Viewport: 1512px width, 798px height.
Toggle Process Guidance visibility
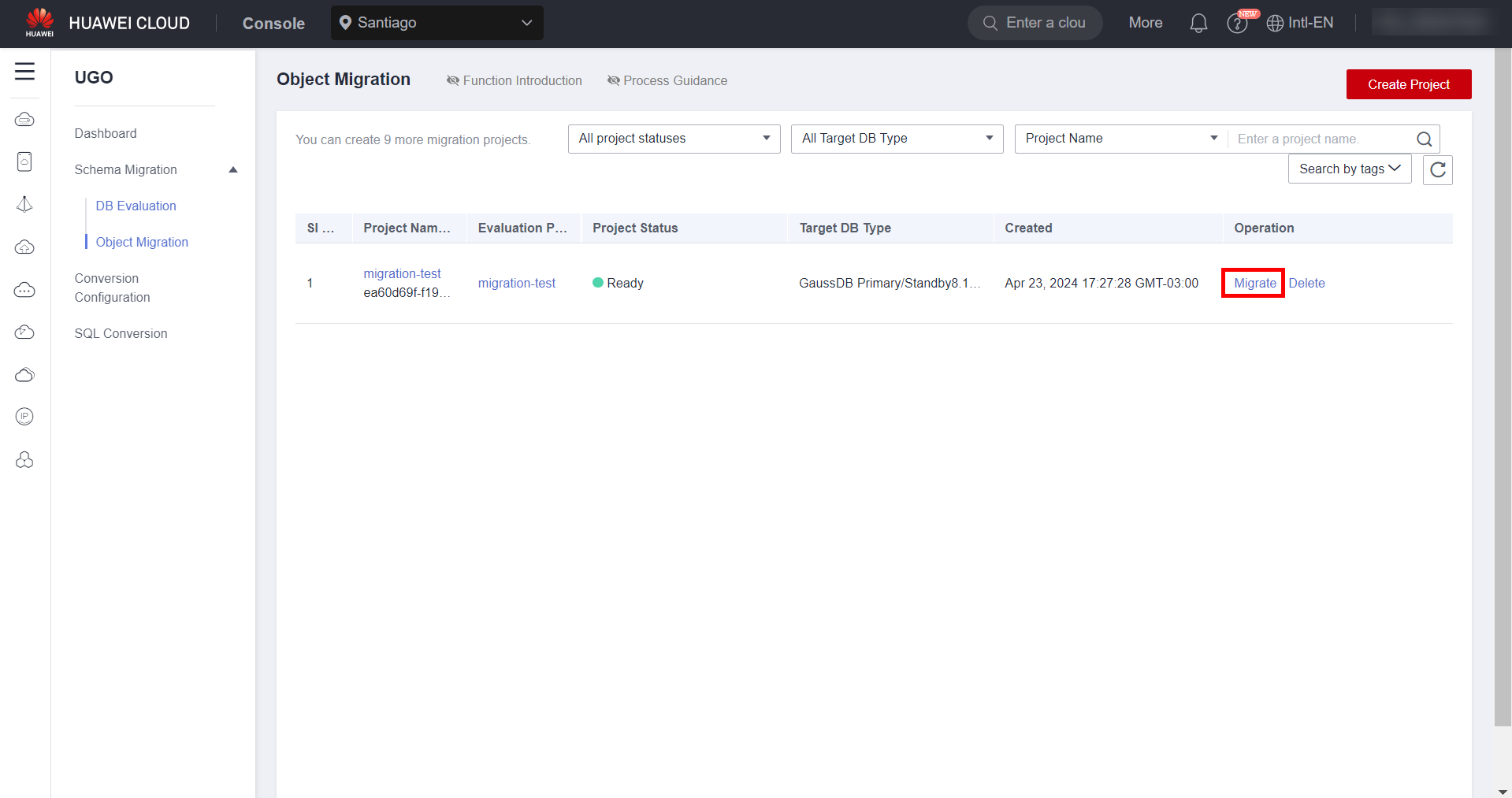pyautogui.click(x=667, y=80)
